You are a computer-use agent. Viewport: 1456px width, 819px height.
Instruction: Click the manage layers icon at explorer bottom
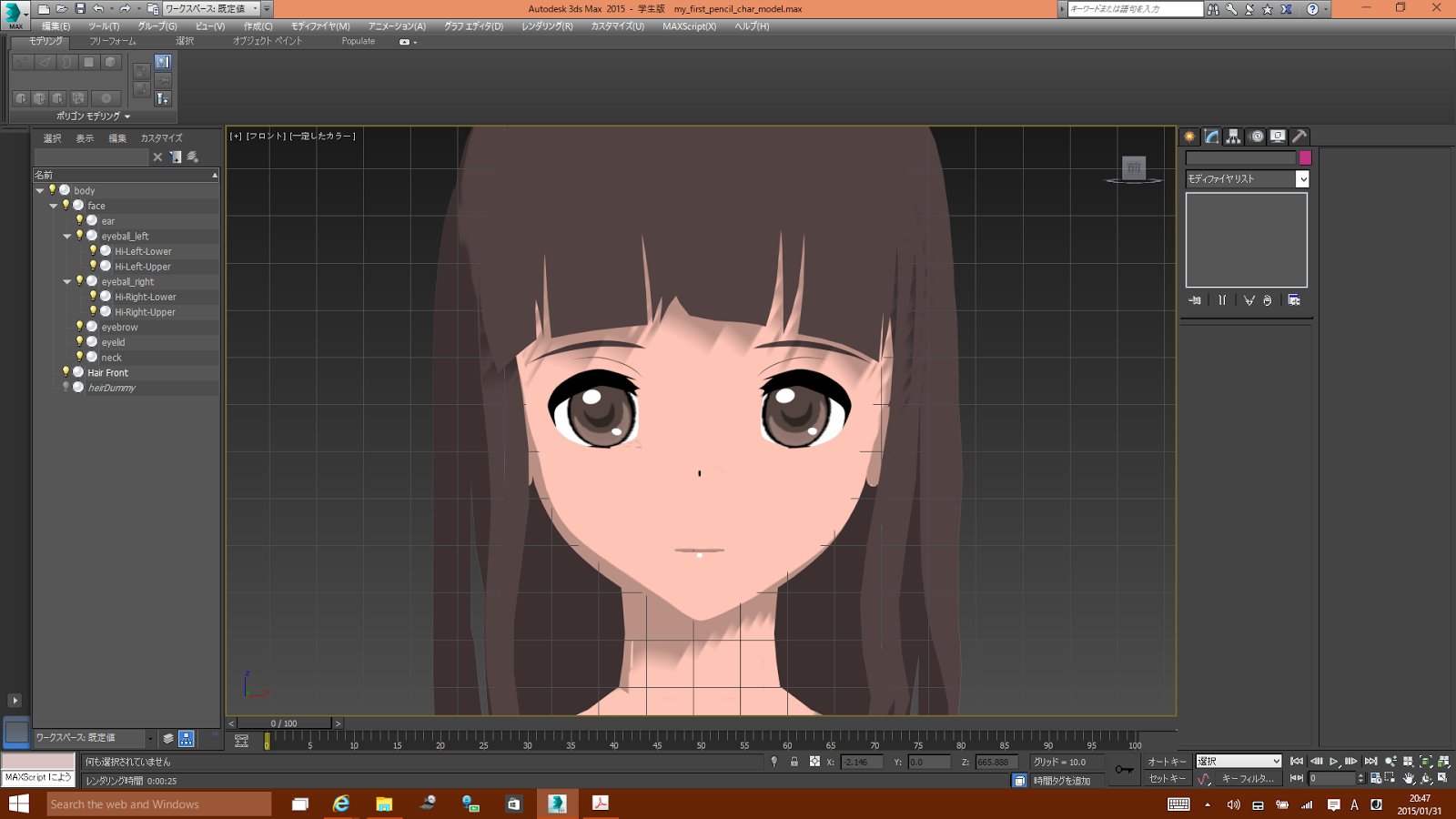(x=168, y=739)
